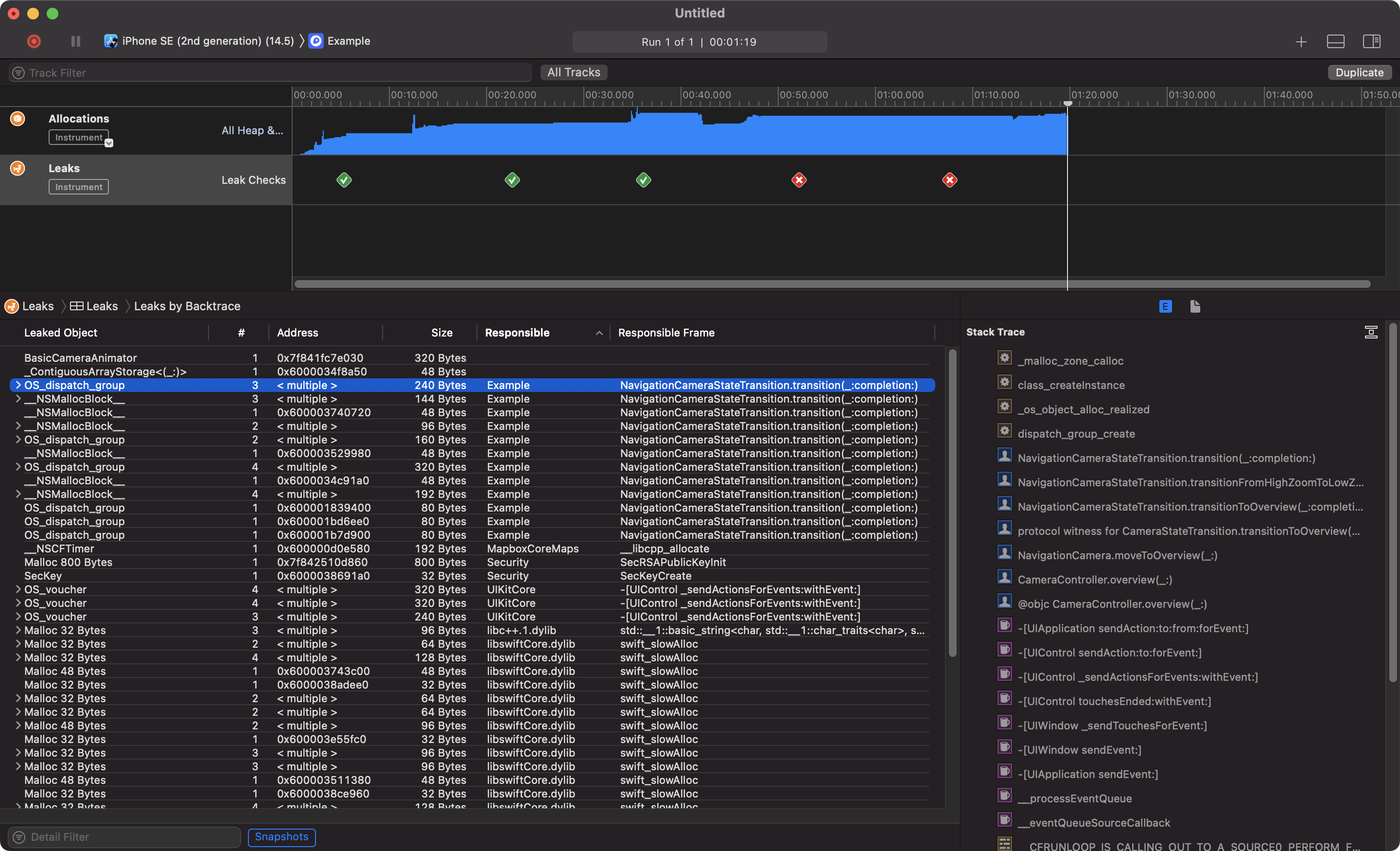
Task: Click the stack trace collapse frames icon
Action: [x=1370, y=332]
